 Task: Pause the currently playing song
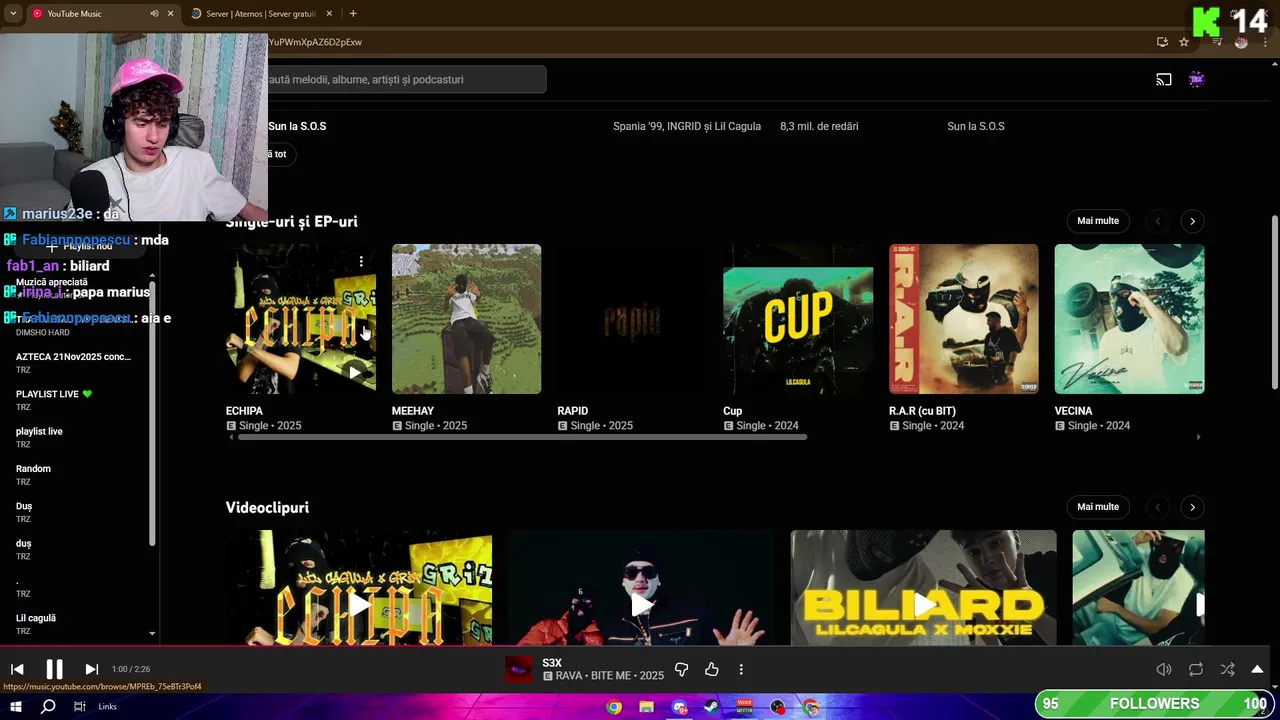coord(54,669)
